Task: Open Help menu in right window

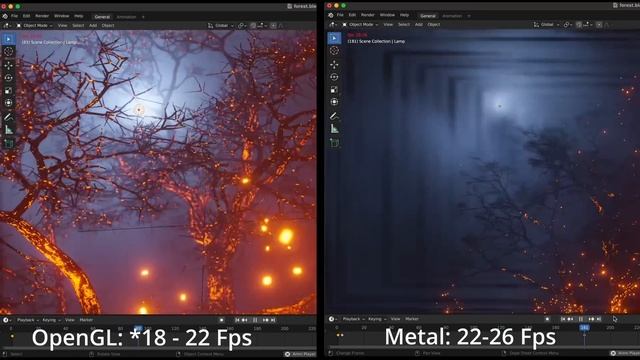Action: (x=404, y=15)
